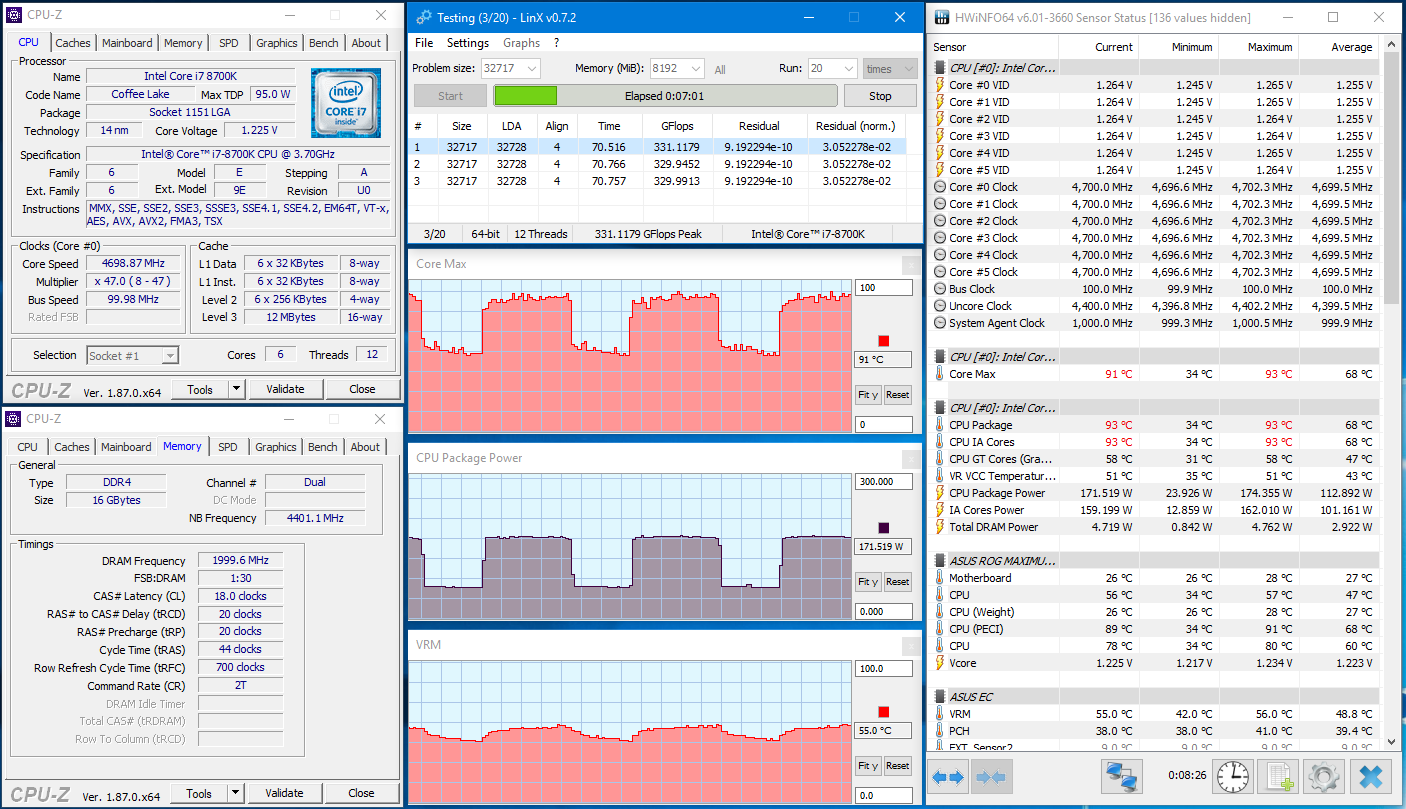
Task: Start logging with the sheet-plus icon
Action: (1277, 776)
